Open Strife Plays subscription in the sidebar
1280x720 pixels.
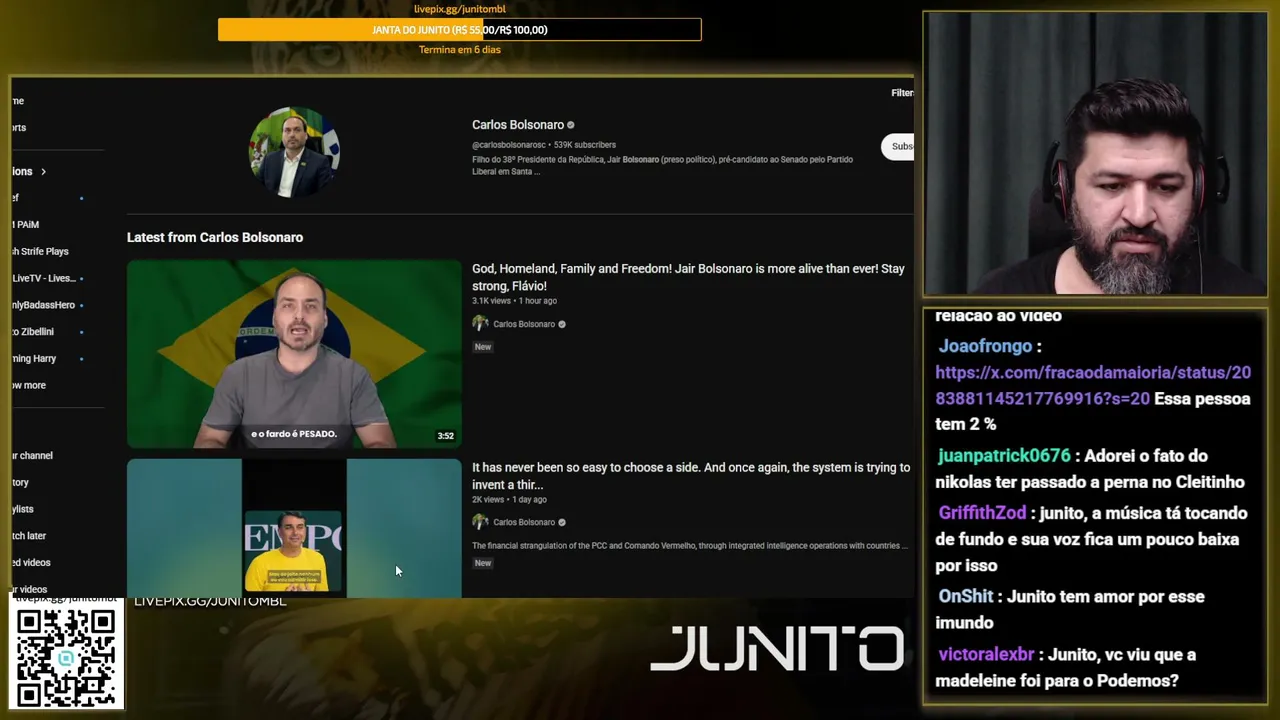coord(40,251)
